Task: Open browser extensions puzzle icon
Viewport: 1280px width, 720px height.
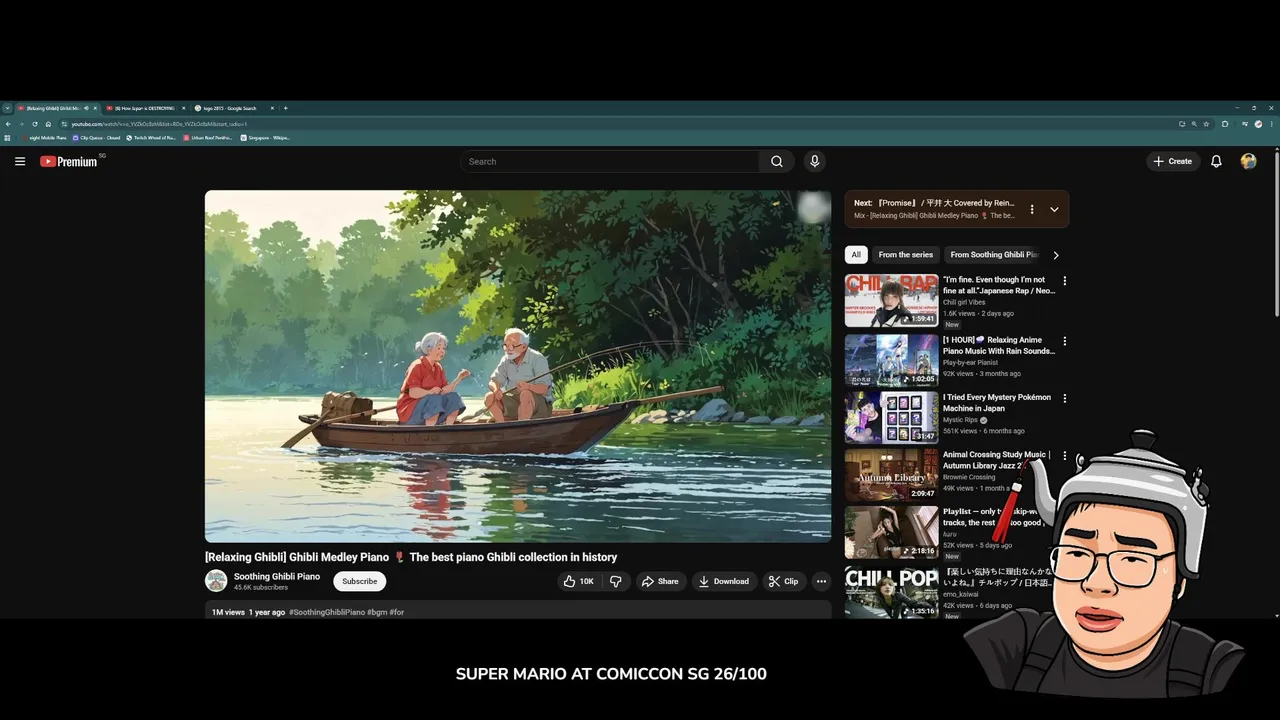Action: pos(1225,124)
